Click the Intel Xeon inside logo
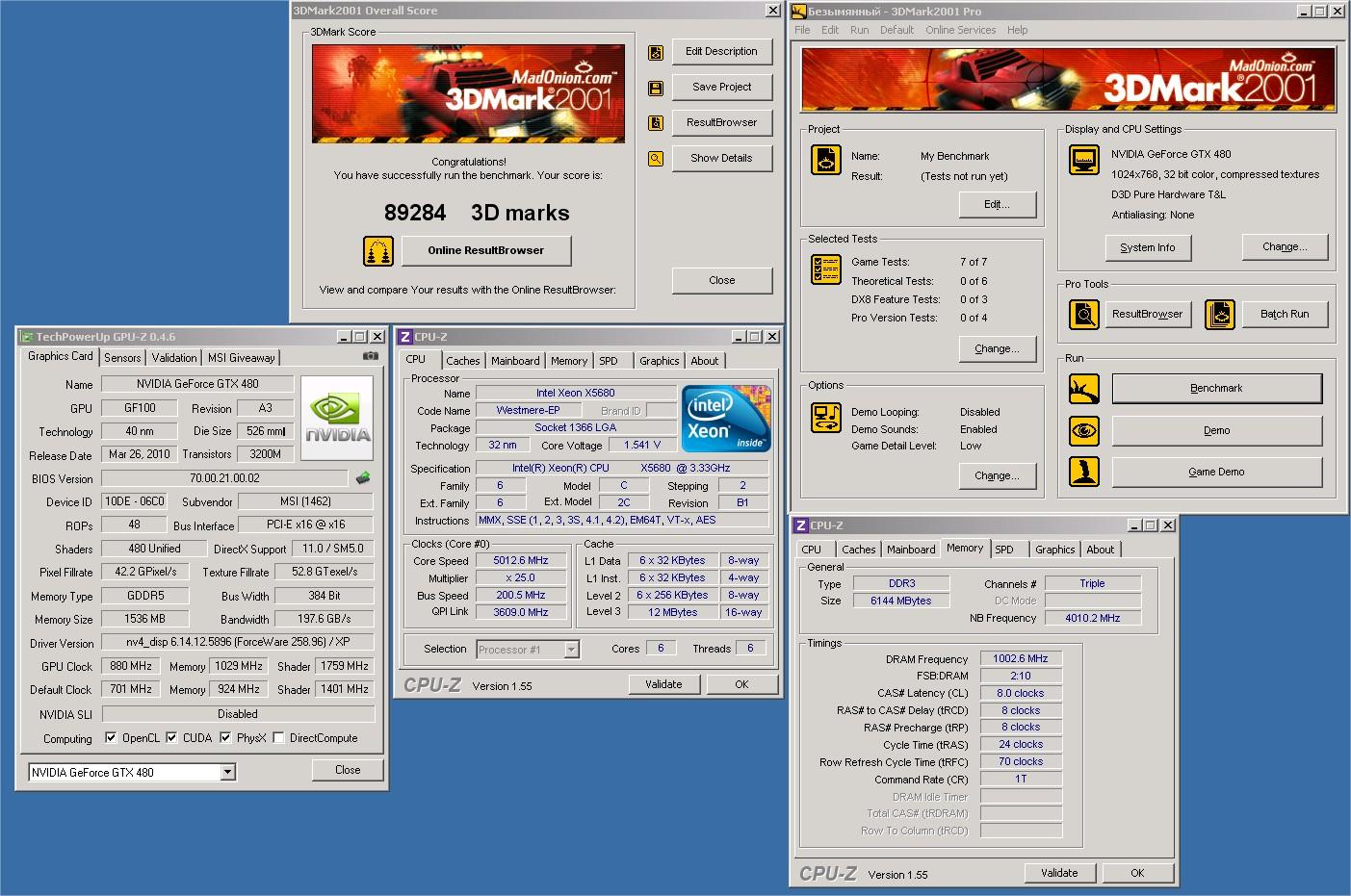This screenshot has width=1351, height=896. pyautogui.click(x=726, y=418)
